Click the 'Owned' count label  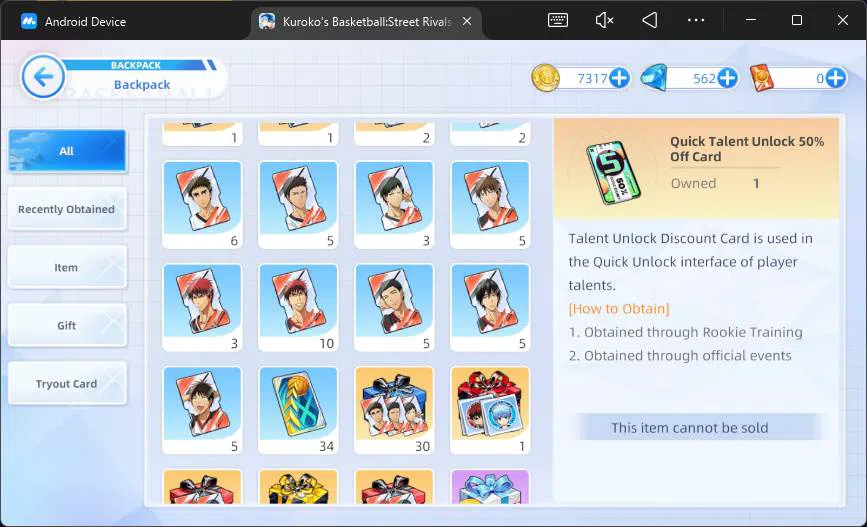click(693, 183)
